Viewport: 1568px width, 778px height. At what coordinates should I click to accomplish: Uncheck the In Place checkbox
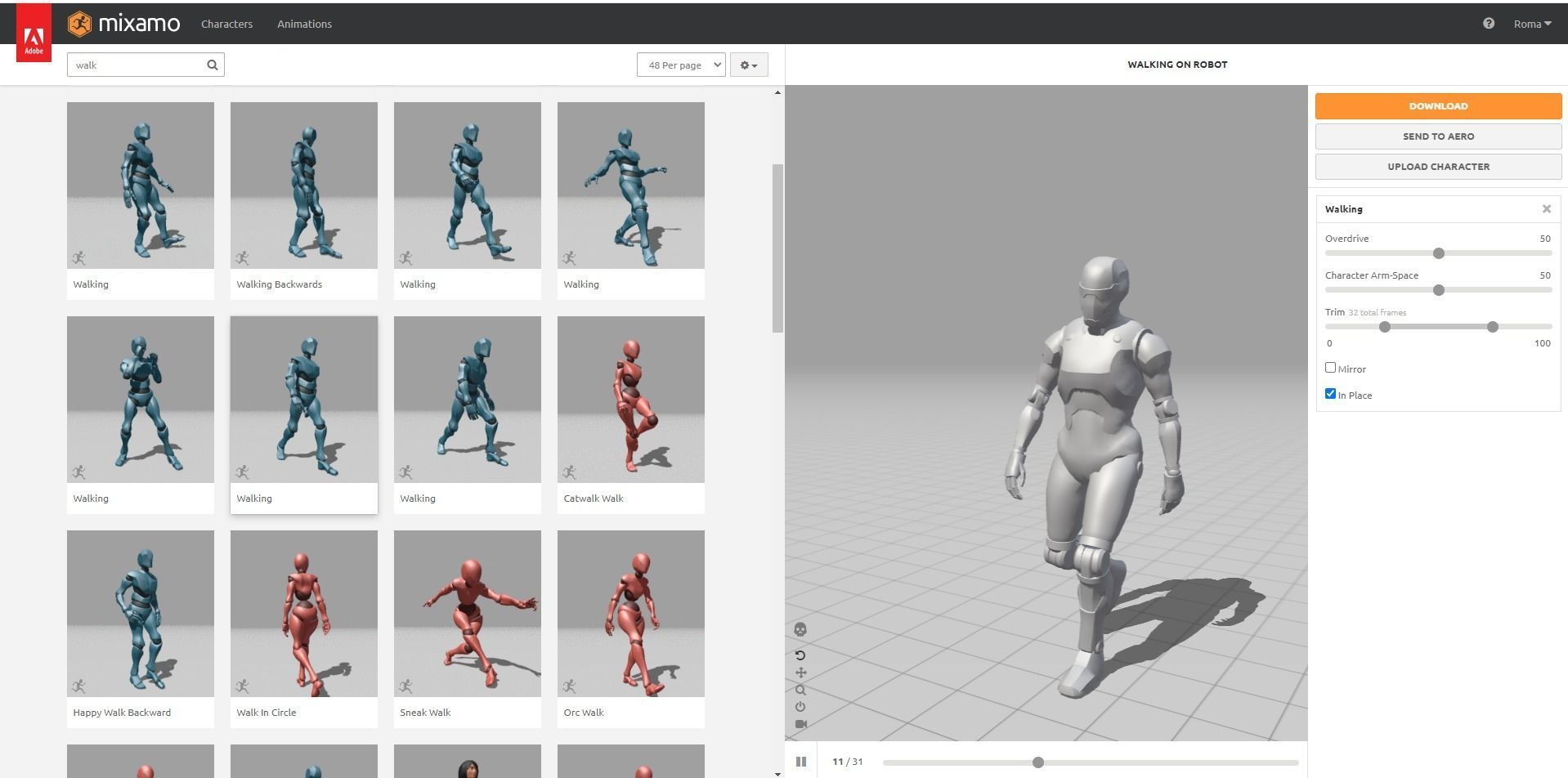point(1330,394)
